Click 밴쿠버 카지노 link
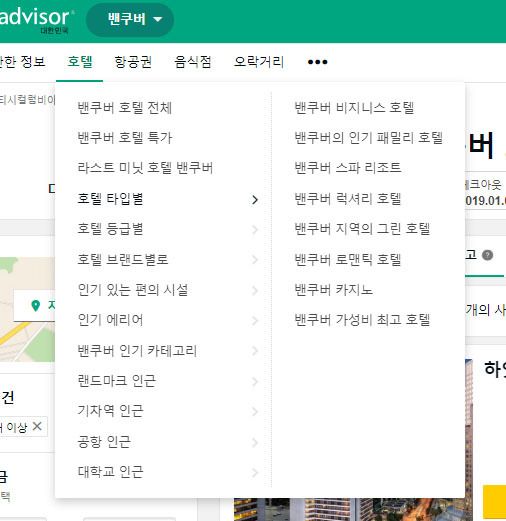The image size is (506, 521). [x=333, y=290]
